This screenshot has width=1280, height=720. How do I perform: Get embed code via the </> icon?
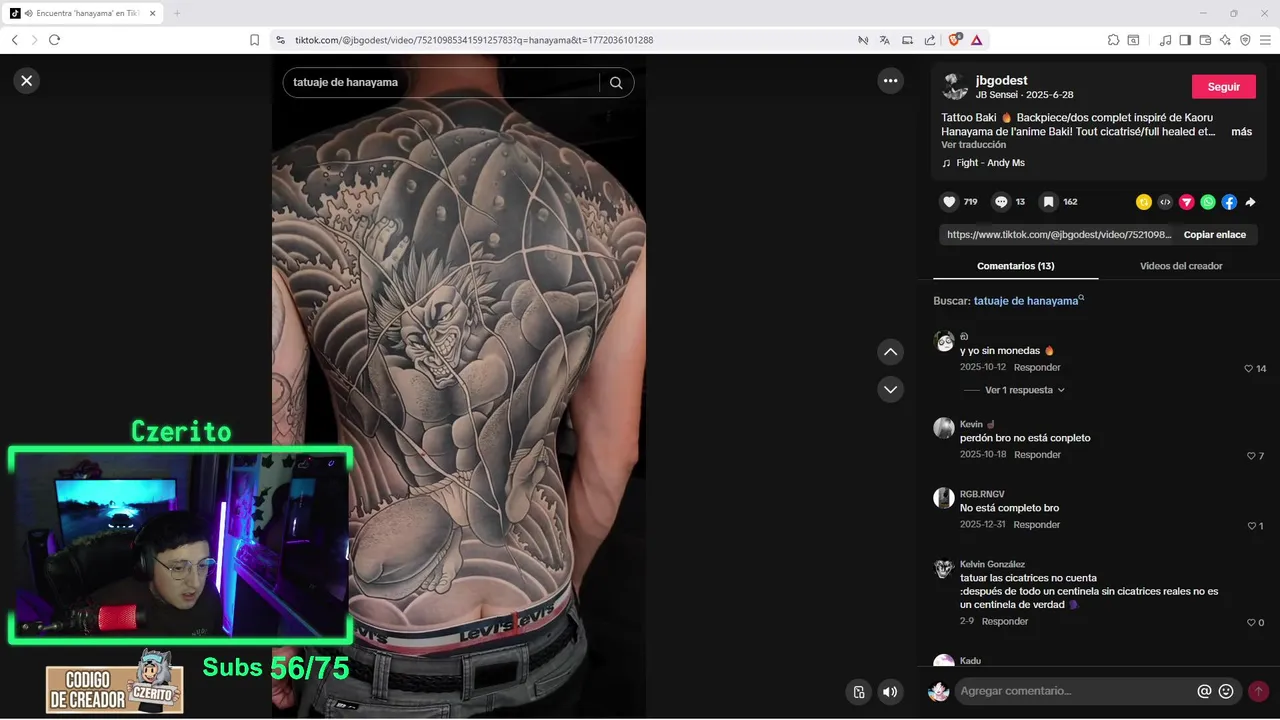tap(1165, 202)
